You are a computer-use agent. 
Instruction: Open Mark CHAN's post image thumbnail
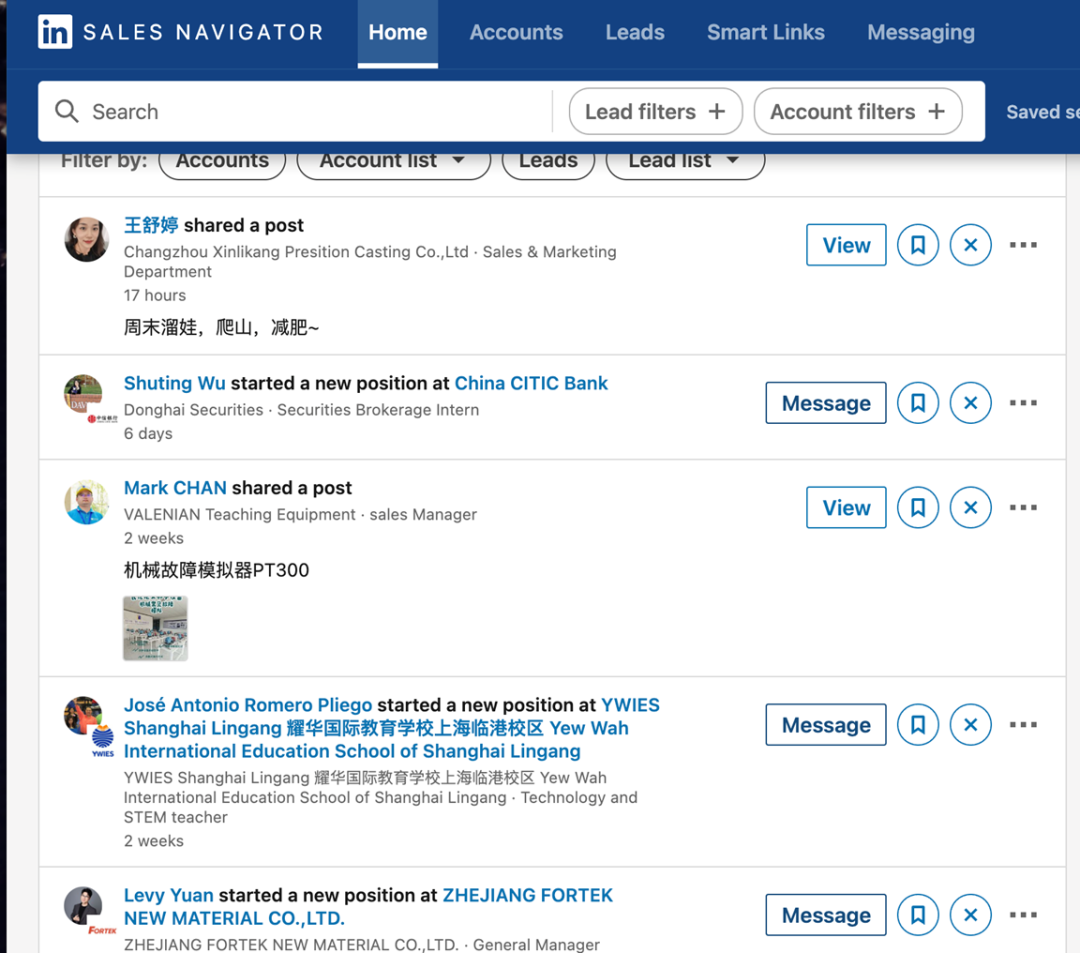[x=156, y=628]
